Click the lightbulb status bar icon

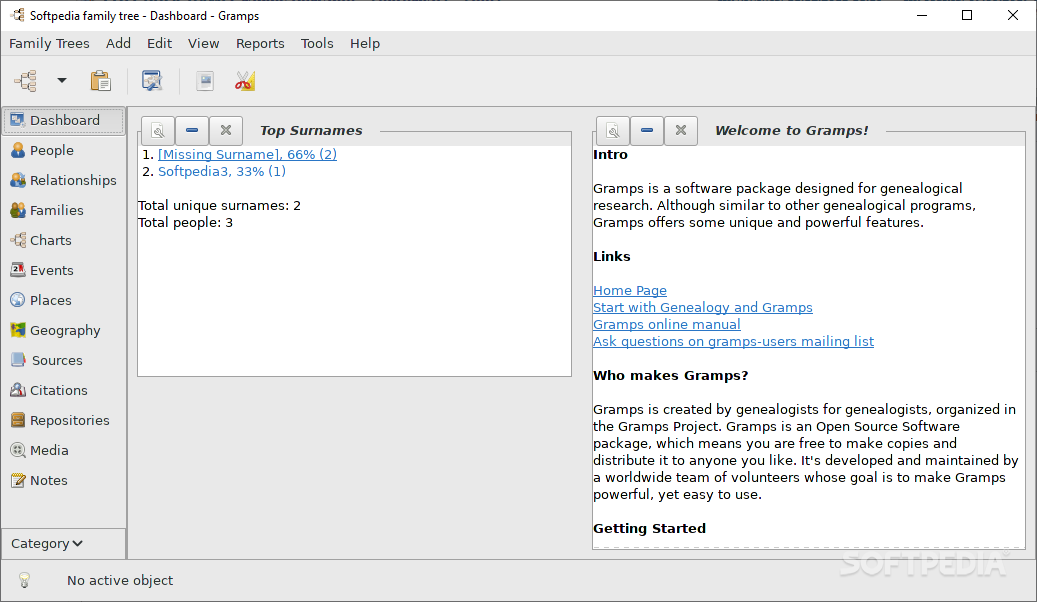click(x=24, y=580)
